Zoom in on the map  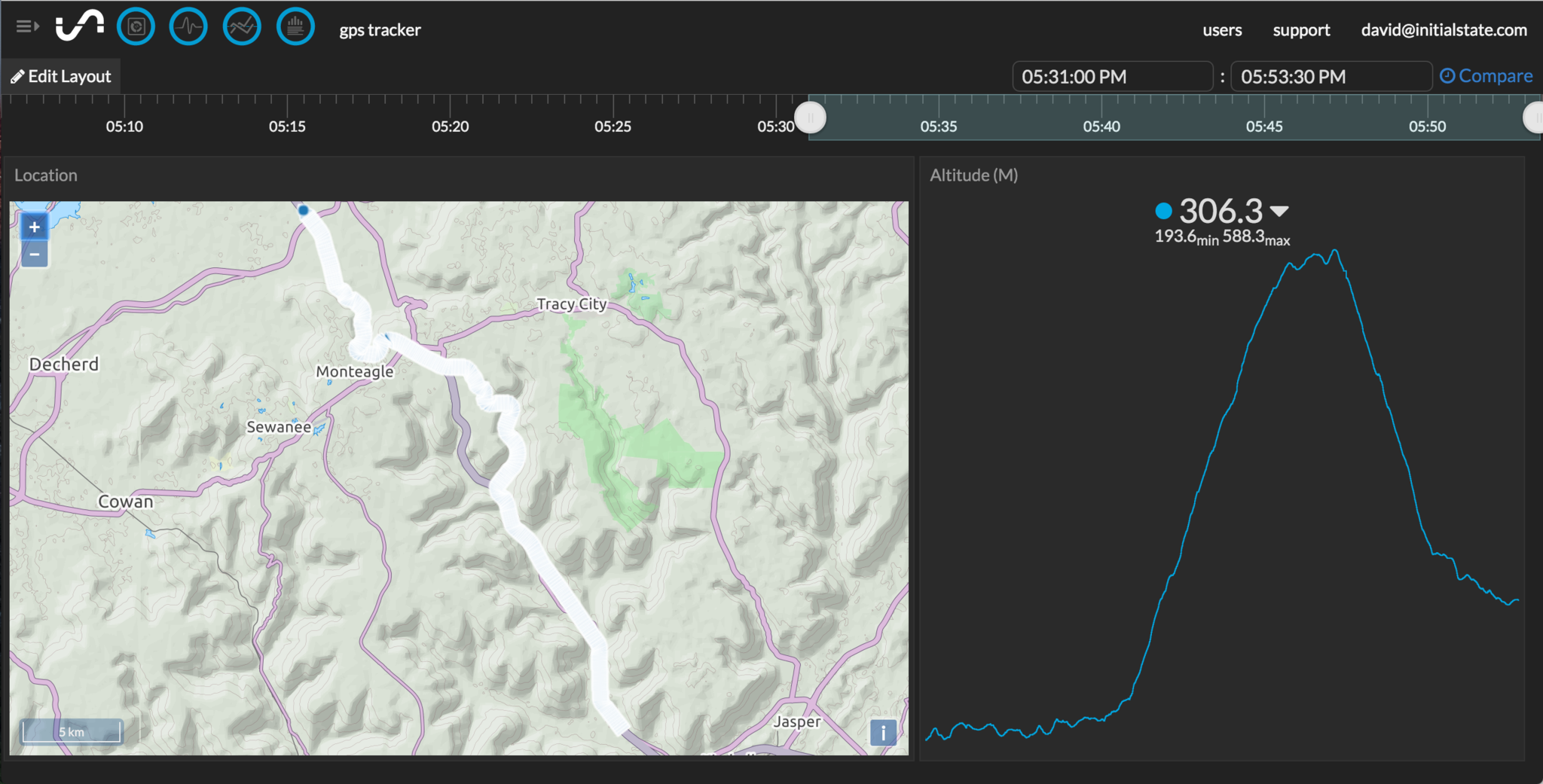(x=35, y=227)
